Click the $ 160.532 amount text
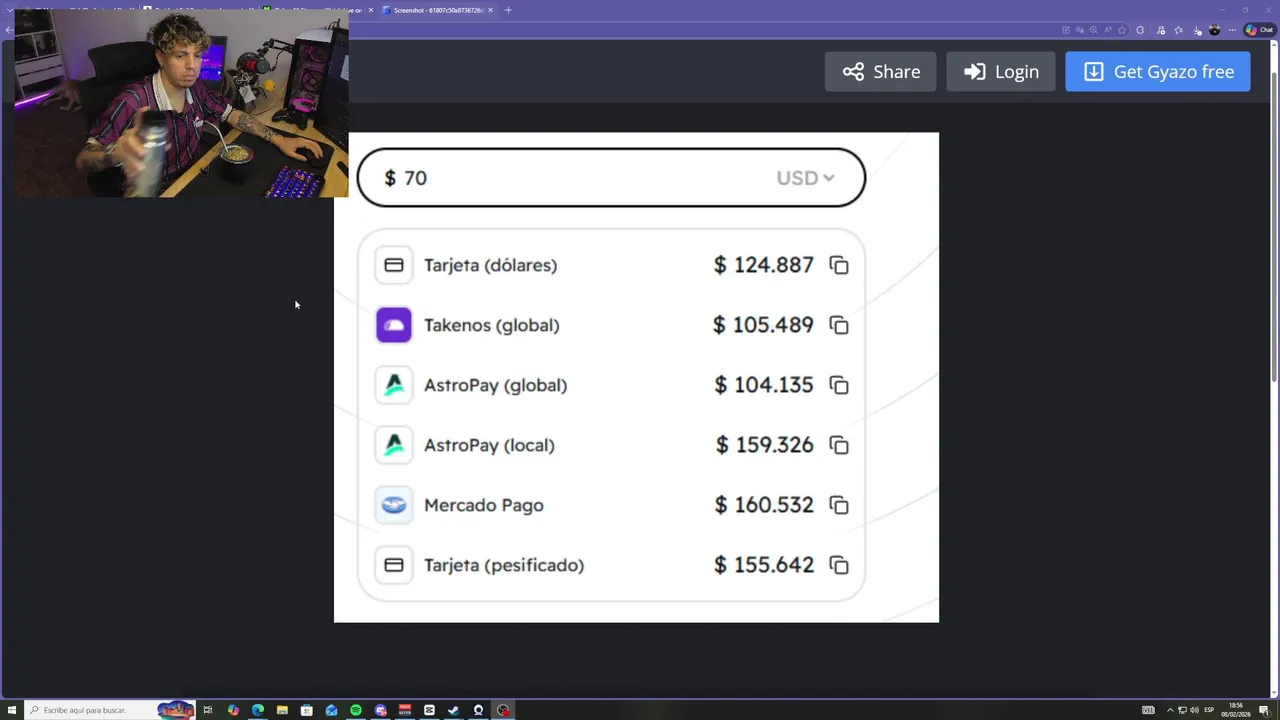The width and height of the screenshot is (1280, 720). 764,505
